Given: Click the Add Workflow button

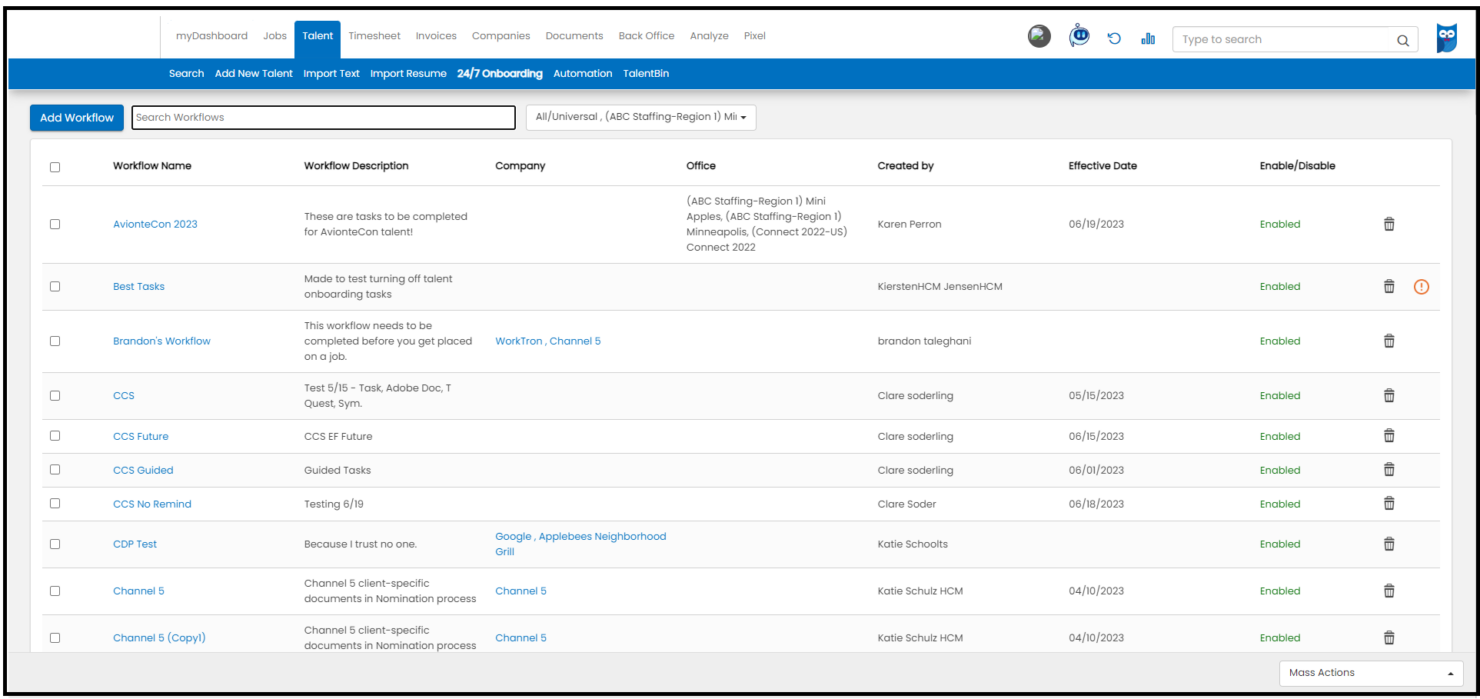Looking at the screenshot, I should 76,117.
